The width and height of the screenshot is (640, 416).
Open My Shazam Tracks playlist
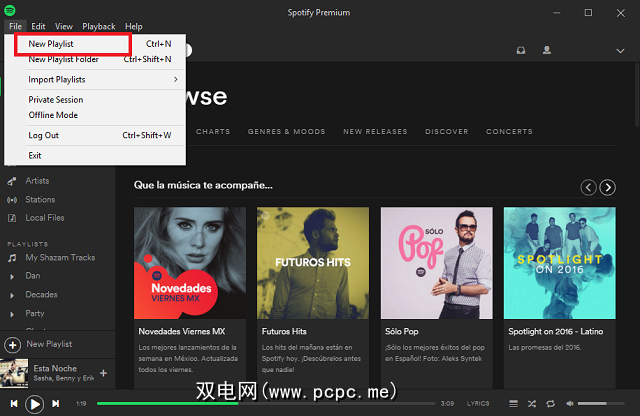(x=58, y=258)
